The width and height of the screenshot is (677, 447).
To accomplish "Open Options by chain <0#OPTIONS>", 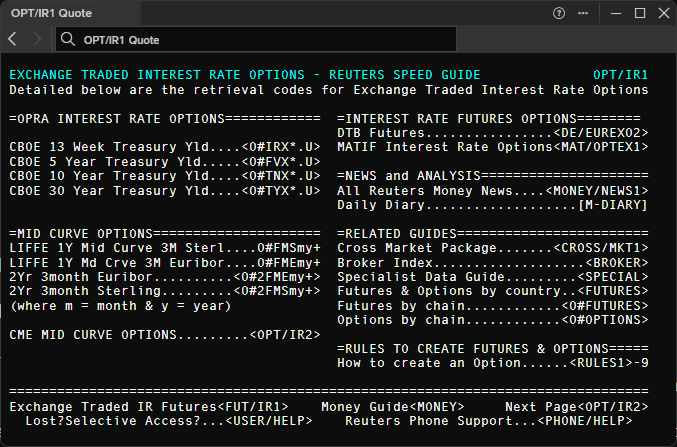I will coord(604,320).
